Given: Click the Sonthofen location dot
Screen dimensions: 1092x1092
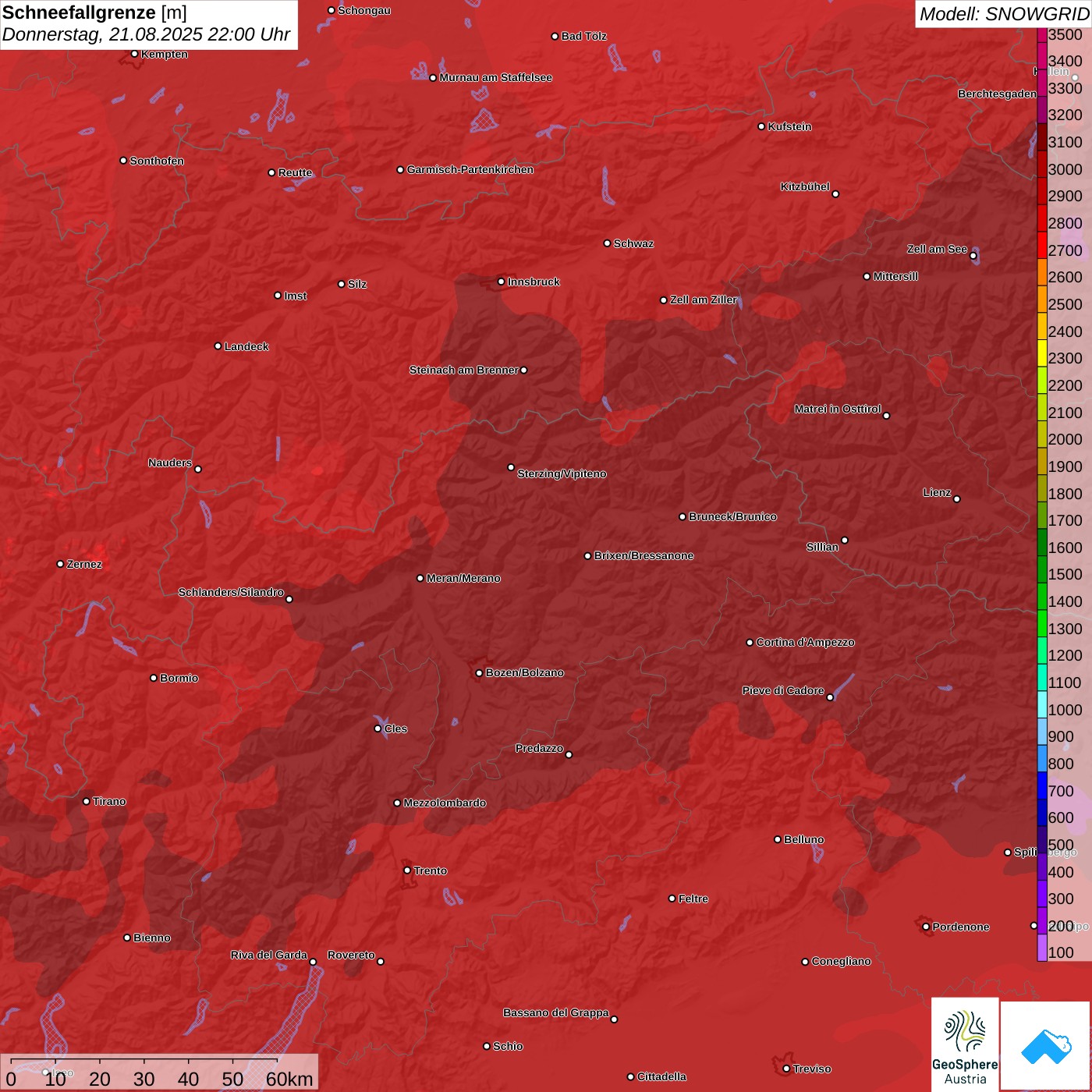Looking at the screenshot, I should [x=123, y=161].
